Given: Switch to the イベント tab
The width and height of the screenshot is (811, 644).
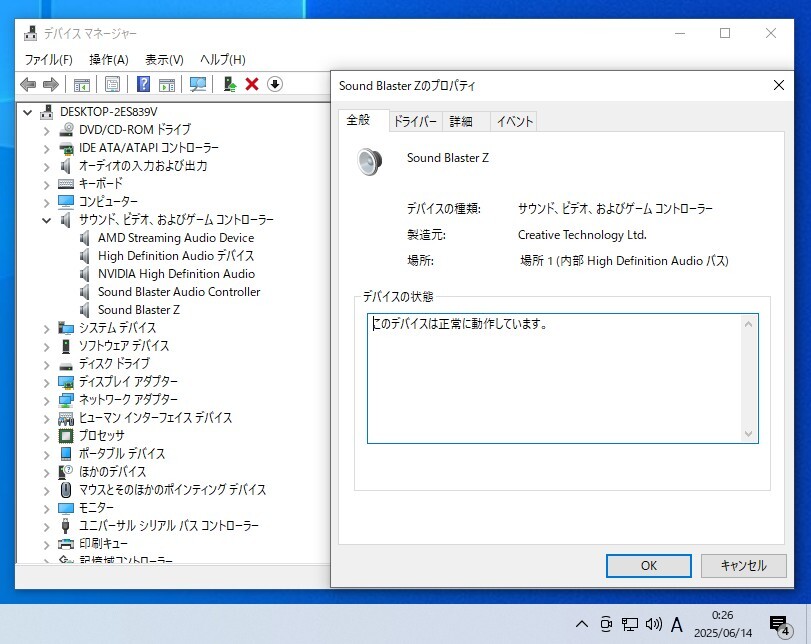Looking at the screenshot, I should (x=514, y=122).
